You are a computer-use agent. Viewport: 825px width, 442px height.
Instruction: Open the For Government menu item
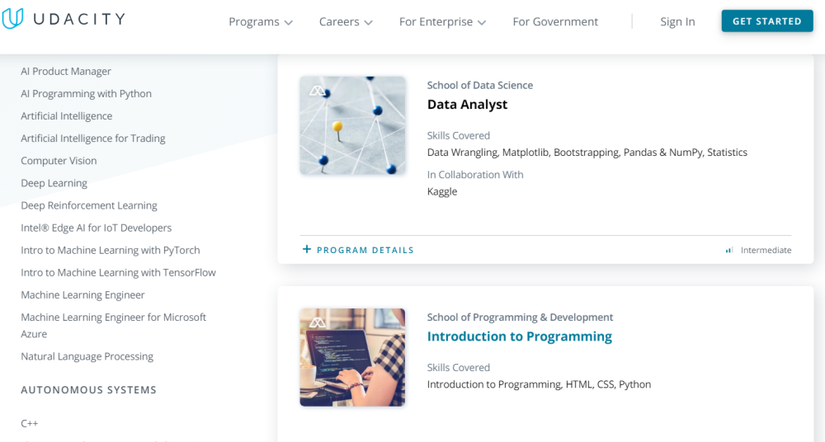point(555,22)
